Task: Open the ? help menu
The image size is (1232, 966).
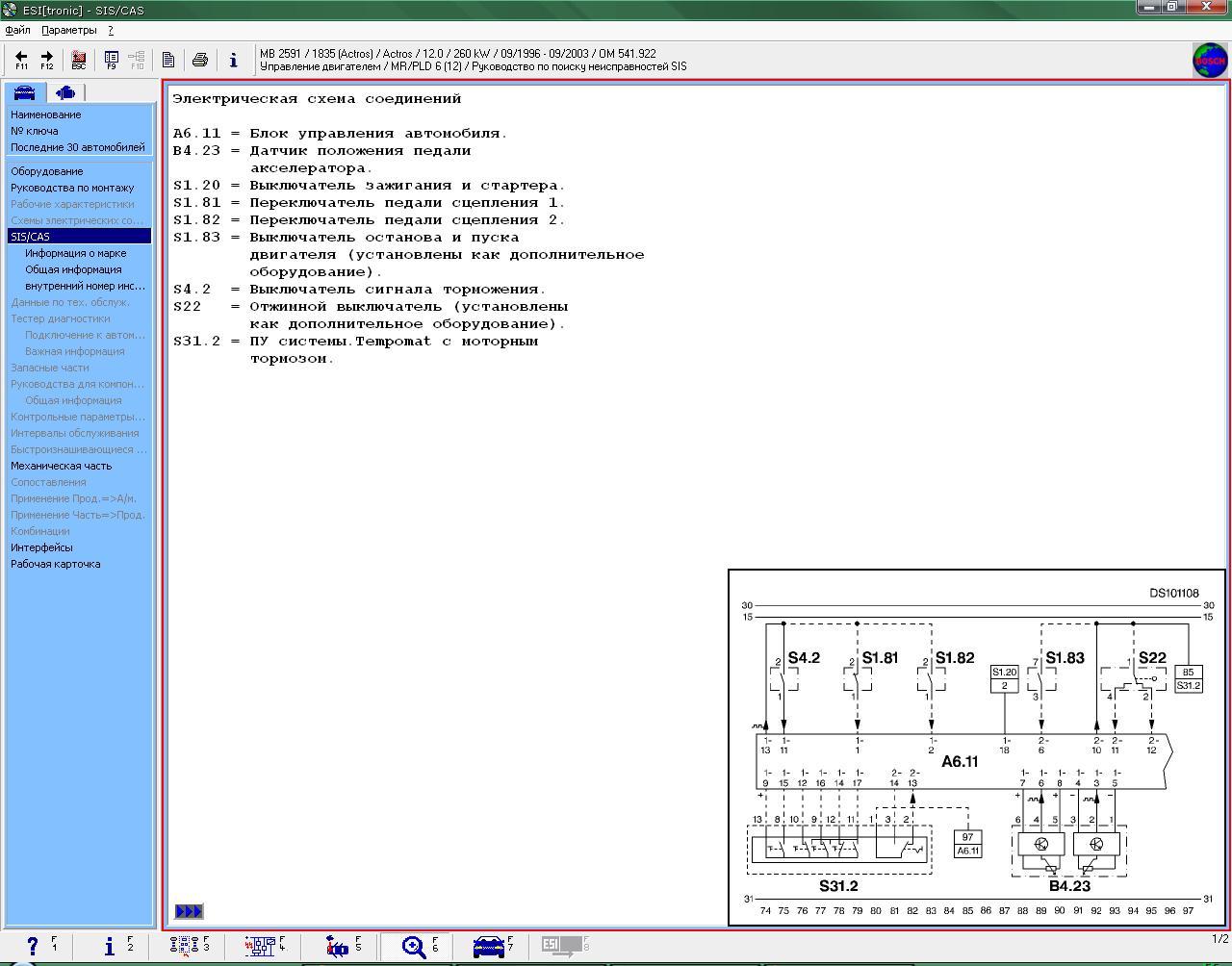Action: click(x=111, y=30)
